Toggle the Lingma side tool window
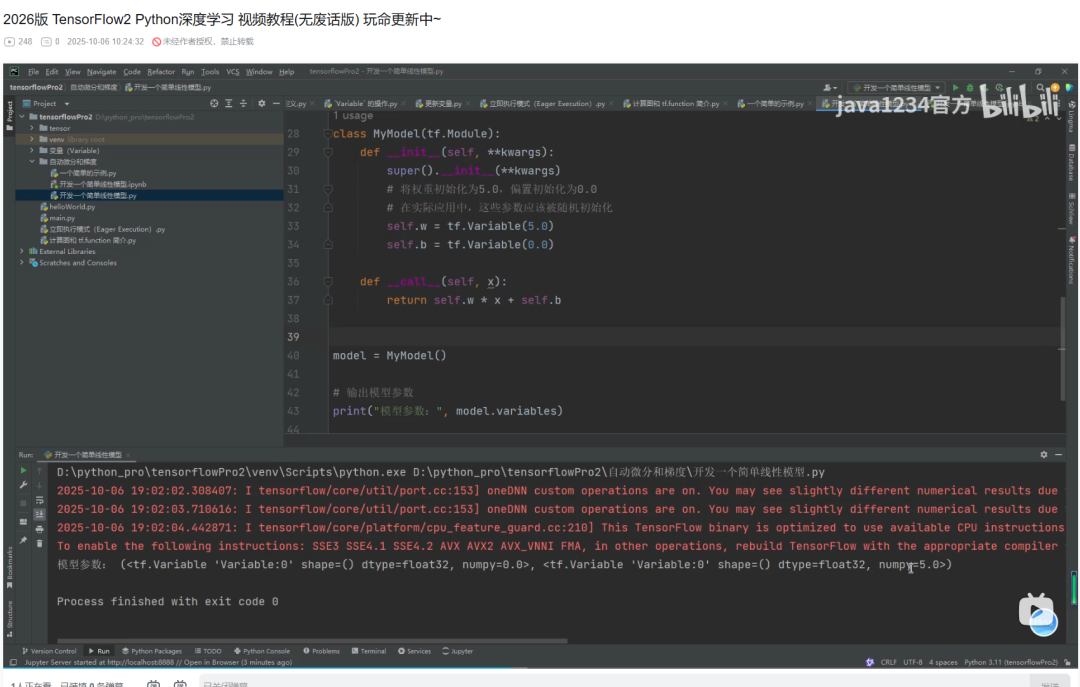 pyautogui.click(x=1072, y=116)
